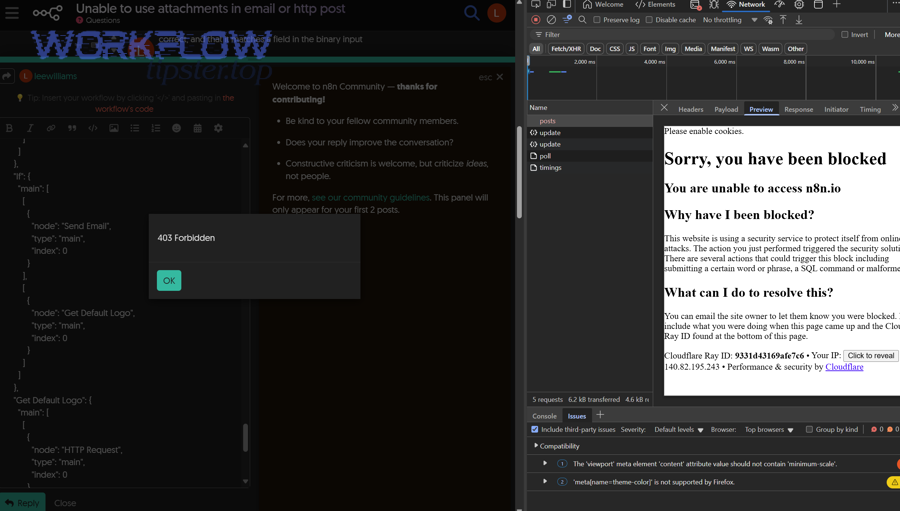
Task: Open DevTools settings gear icon
Action: pyautogui.click(x=799, y=5)
